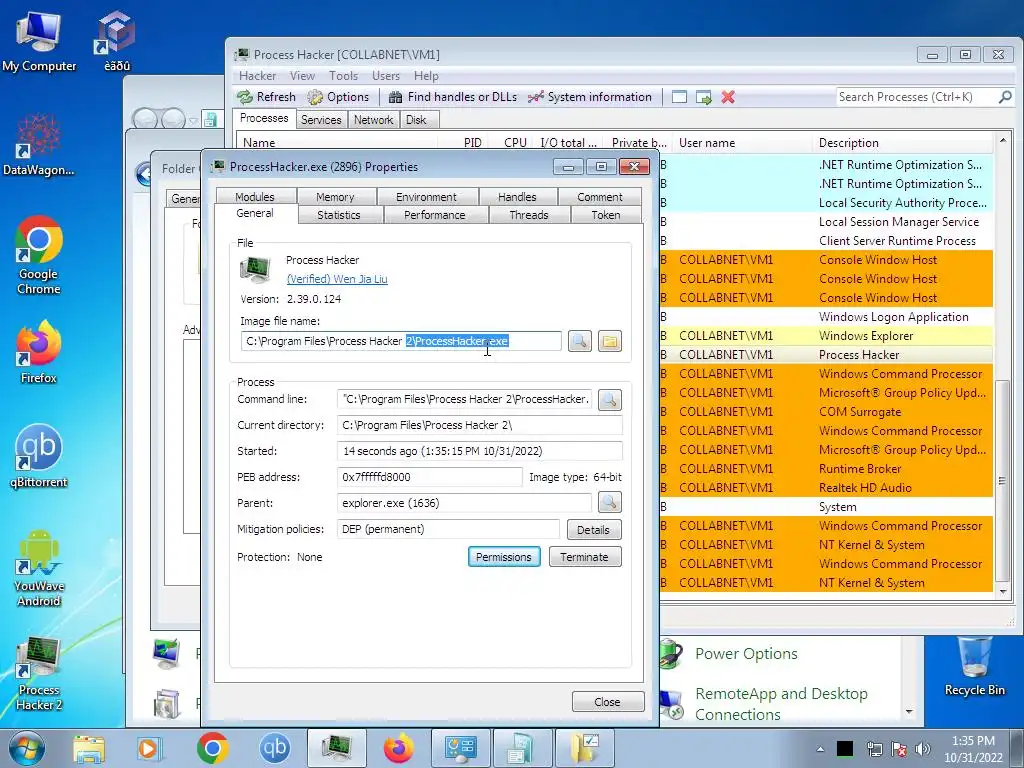Click the find window icon in toolbar
Screen dimensions: 1024x768
679,97
